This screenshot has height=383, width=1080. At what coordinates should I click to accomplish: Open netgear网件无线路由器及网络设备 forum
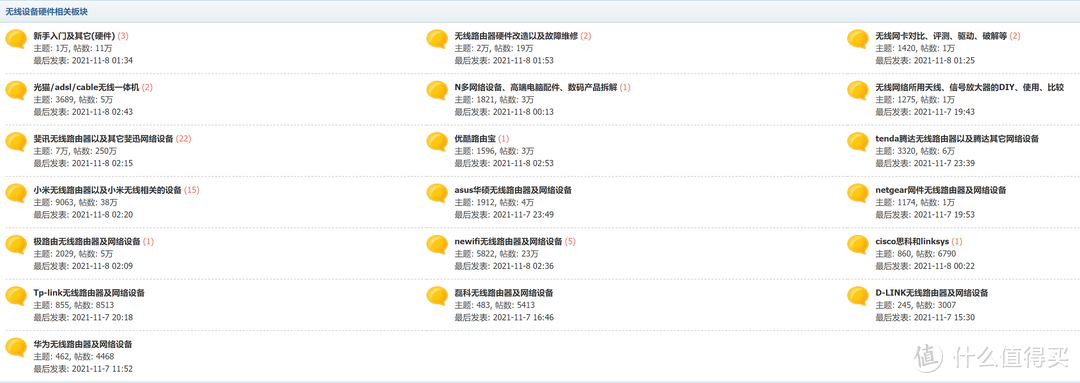pos(941,190)
